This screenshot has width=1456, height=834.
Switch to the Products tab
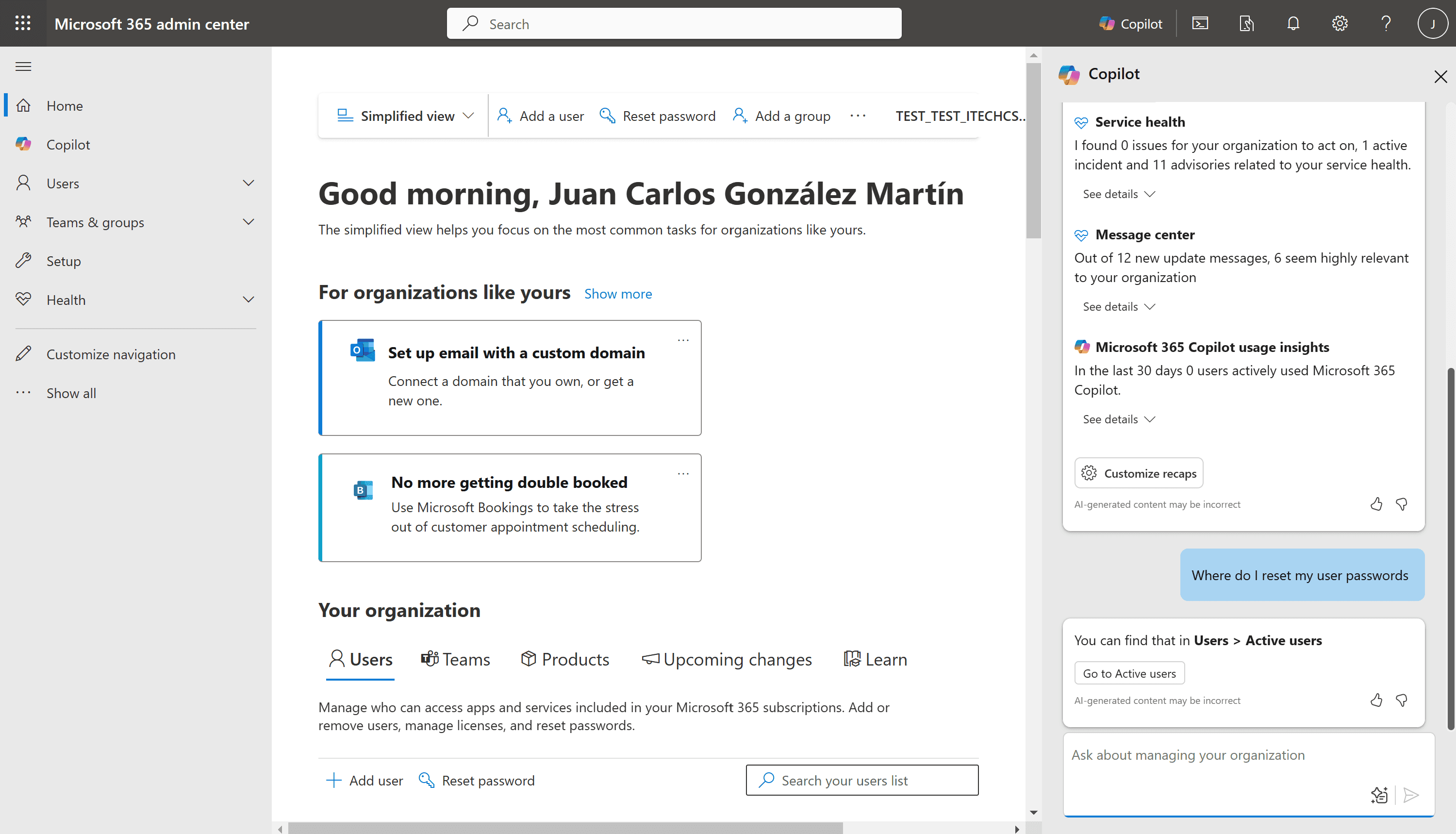564,659
